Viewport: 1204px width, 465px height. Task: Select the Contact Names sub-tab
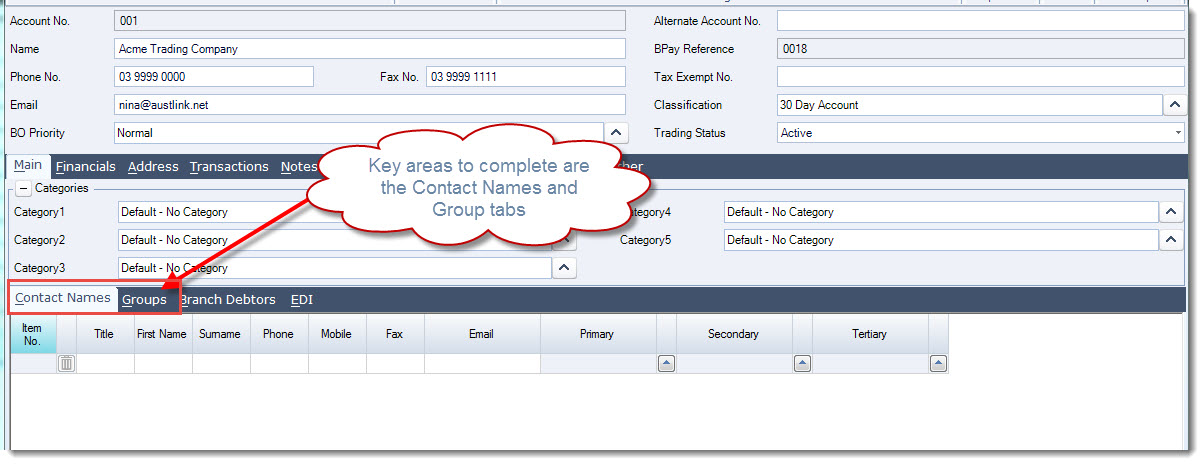[x=63, y=298]
